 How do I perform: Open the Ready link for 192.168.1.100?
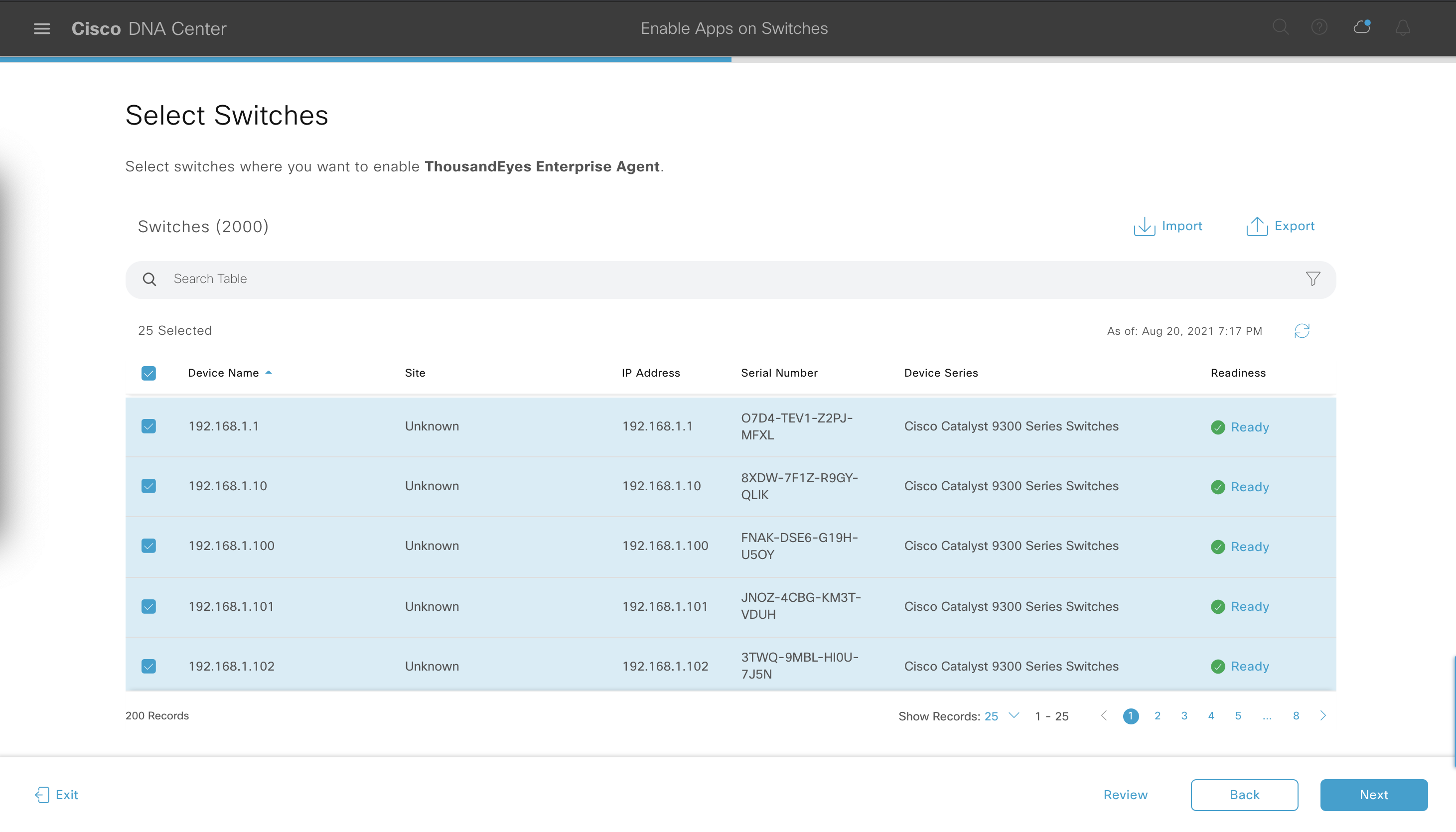click(1249, 547)
